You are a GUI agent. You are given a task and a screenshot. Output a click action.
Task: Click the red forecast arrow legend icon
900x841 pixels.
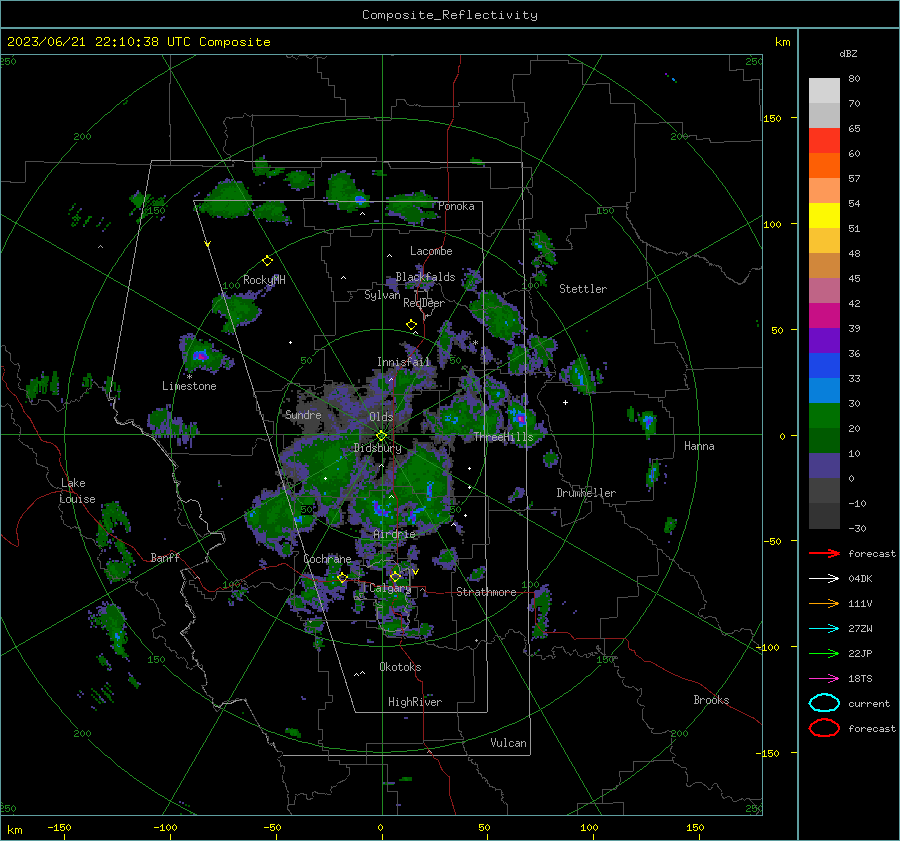(x=824, y=553)
